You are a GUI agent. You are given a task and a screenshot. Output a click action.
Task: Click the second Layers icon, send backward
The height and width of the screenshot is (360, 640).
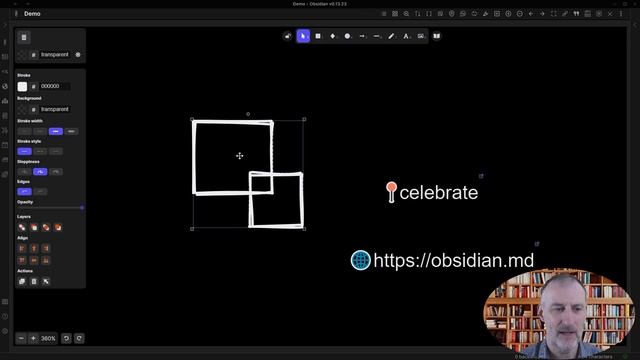click(34, 227)
